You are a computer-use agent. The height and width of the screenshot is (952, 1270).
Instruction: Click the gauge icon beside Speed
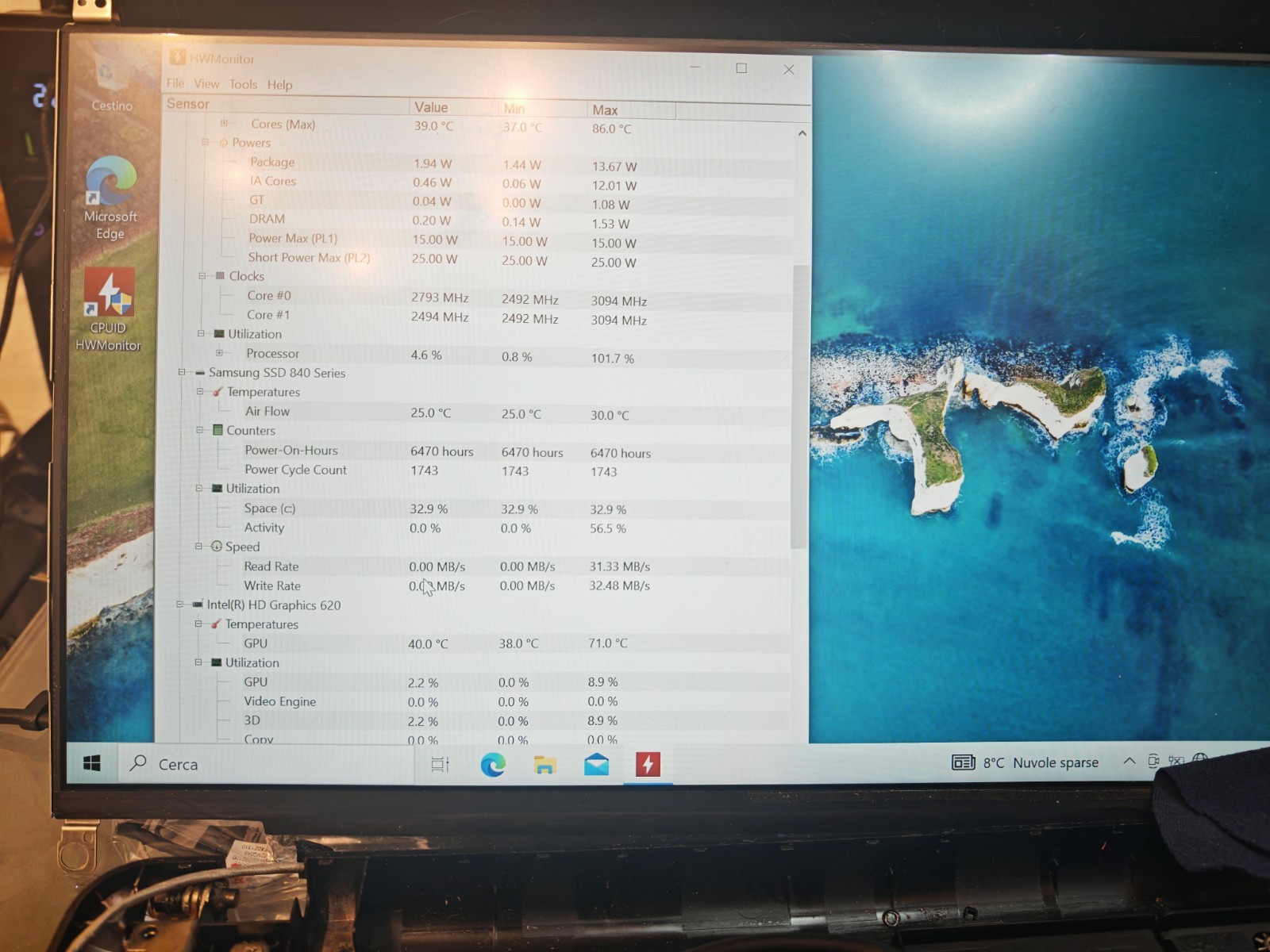pos(216,547)
